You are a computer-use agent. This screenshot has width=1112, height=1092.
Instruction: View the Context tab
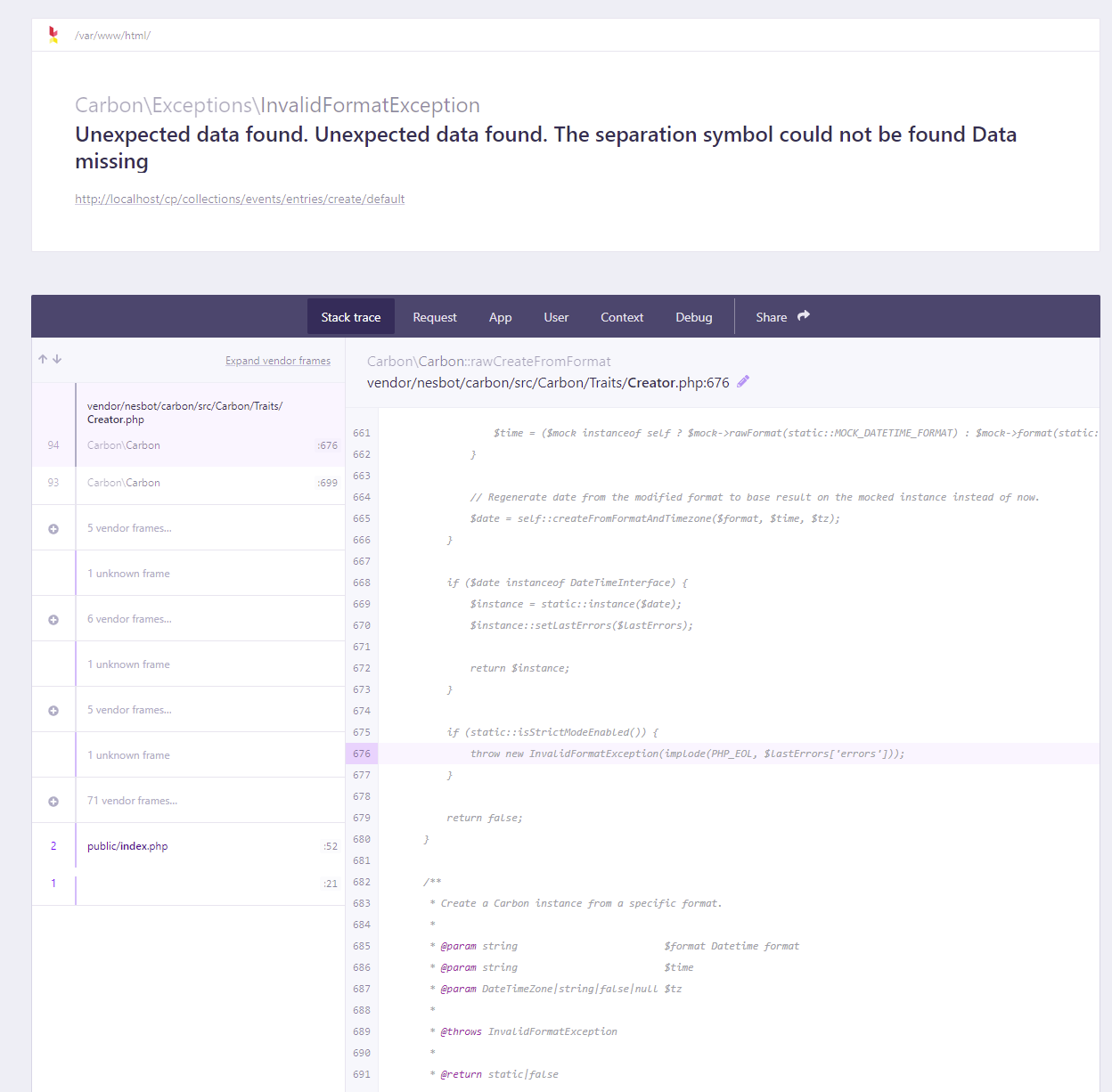point(621,316)
